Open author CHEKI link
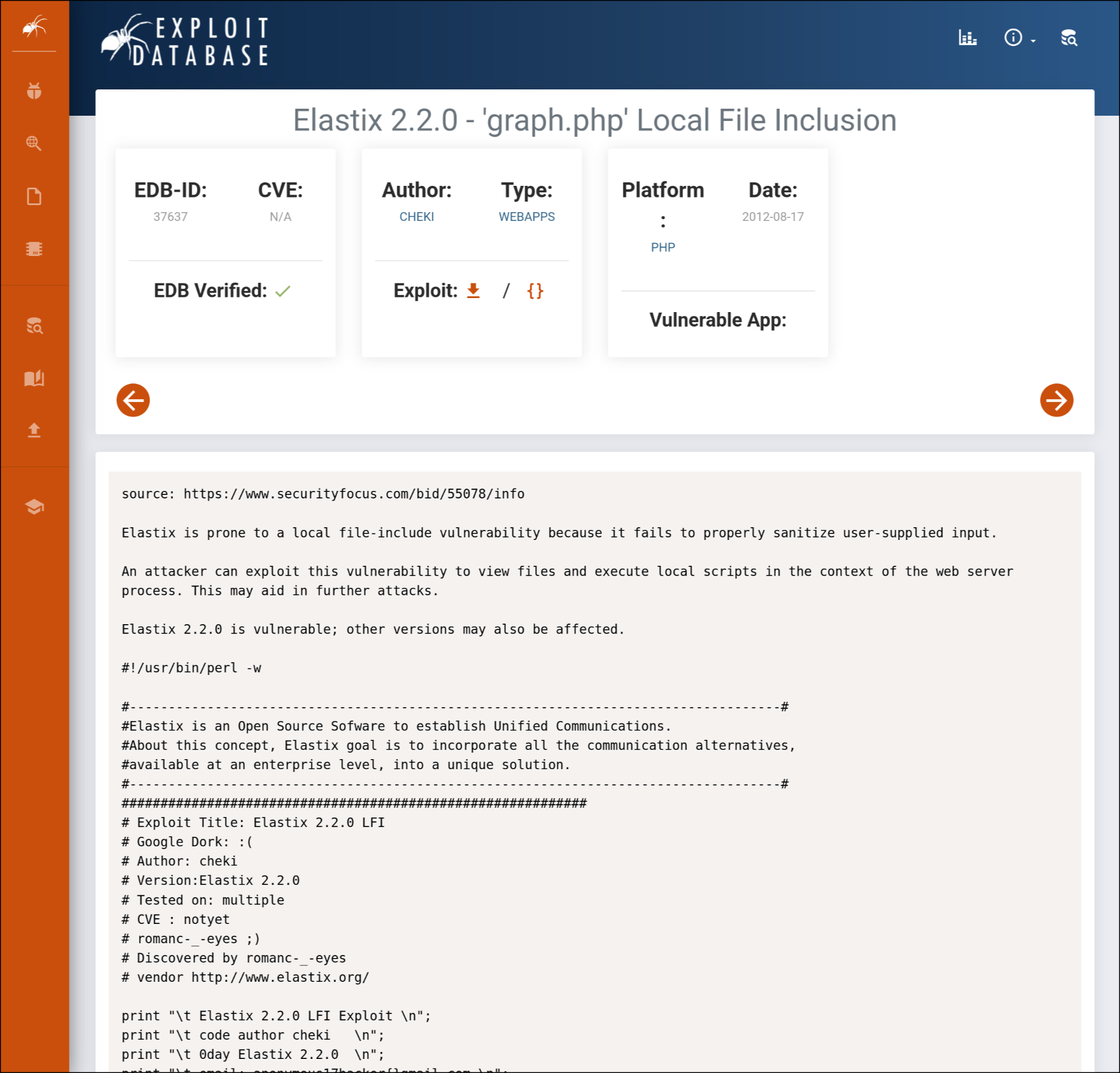Screen dimensions: 1120x1073 (417, 217)
